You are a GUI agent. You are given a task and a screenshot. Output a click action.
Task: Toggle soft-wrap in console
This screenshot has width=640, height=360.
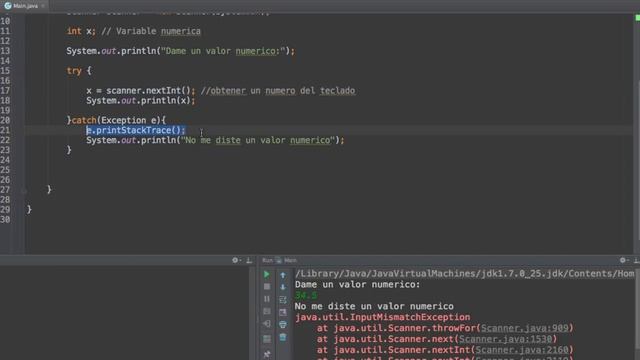coord(283,300)
